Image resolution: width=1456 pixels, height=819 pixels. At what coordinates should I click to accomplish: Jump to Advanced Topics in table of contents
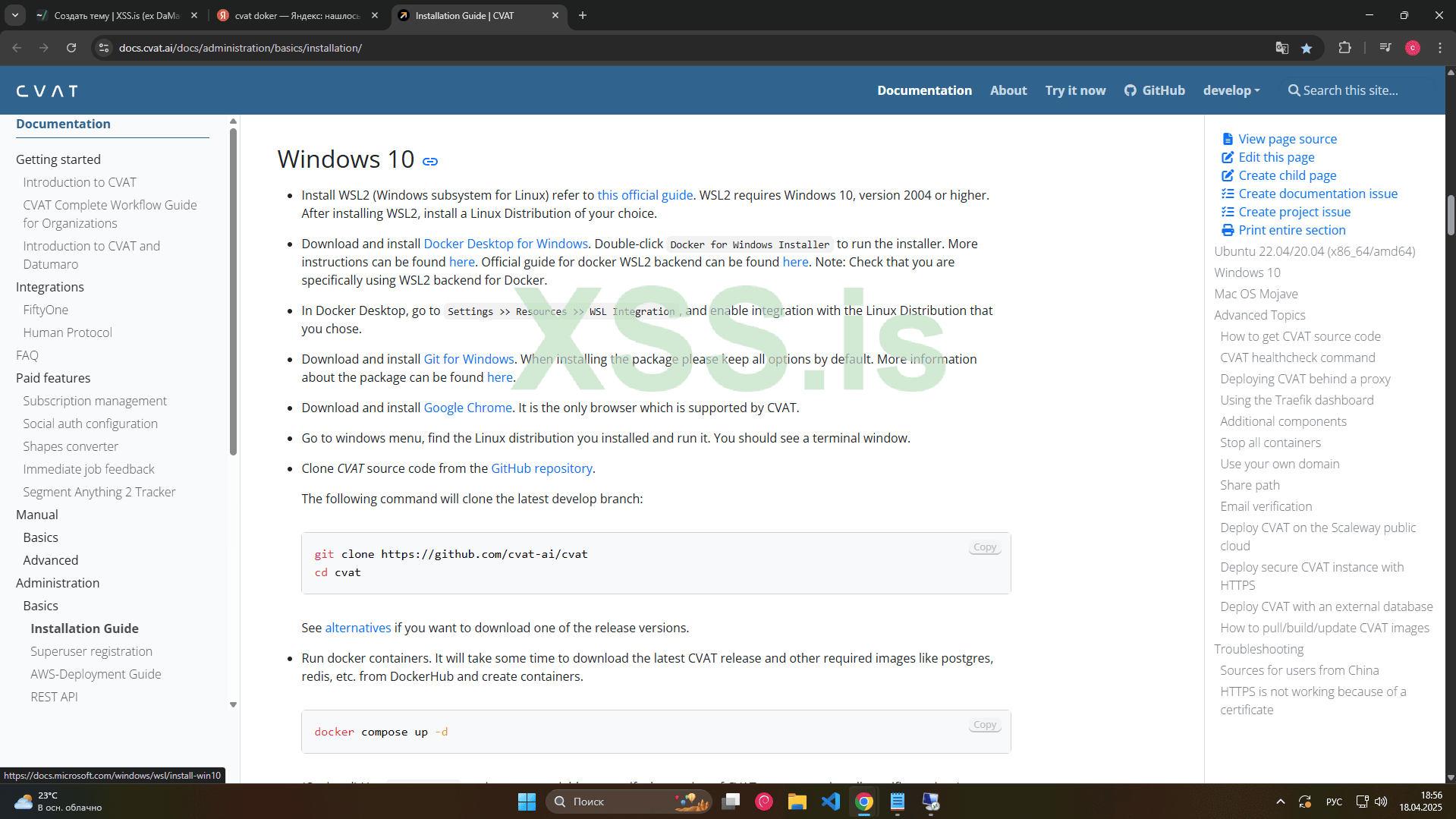(1259, 315)
